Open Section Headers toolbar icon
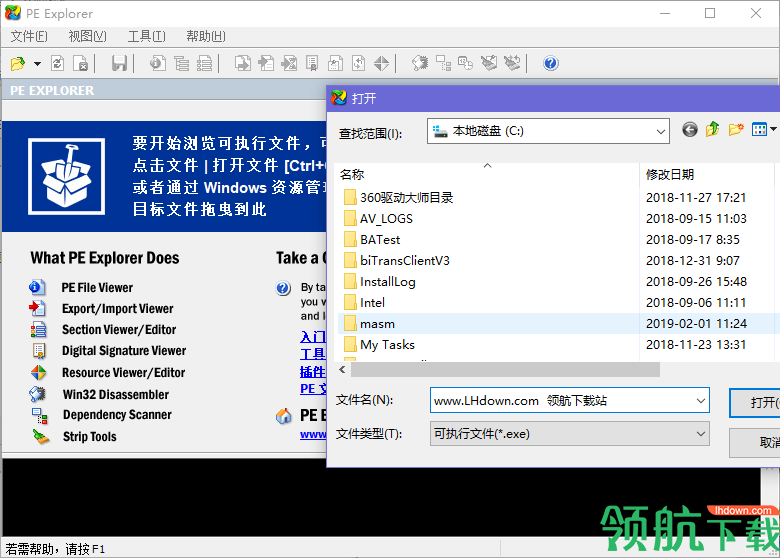The height and width of the screenshot is (558, 780). tap(204, 63)
